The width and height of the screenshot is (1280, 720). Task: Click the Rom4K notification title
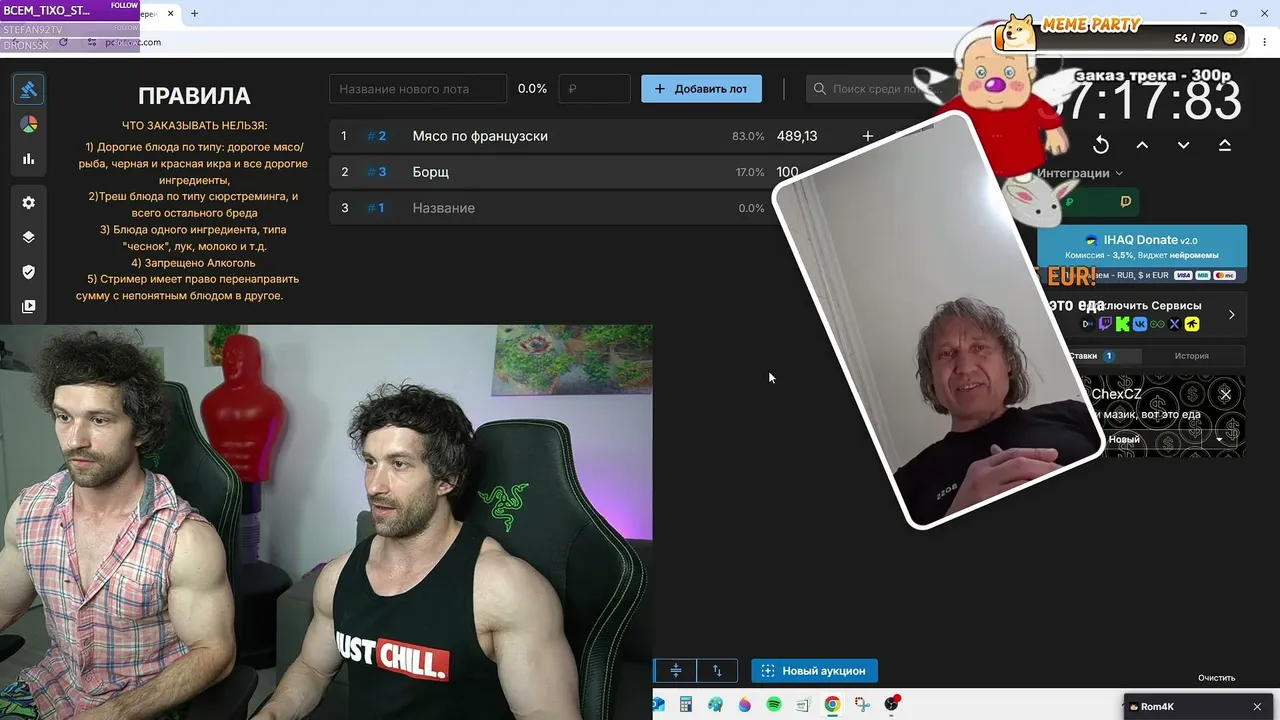pos(1157,707)
